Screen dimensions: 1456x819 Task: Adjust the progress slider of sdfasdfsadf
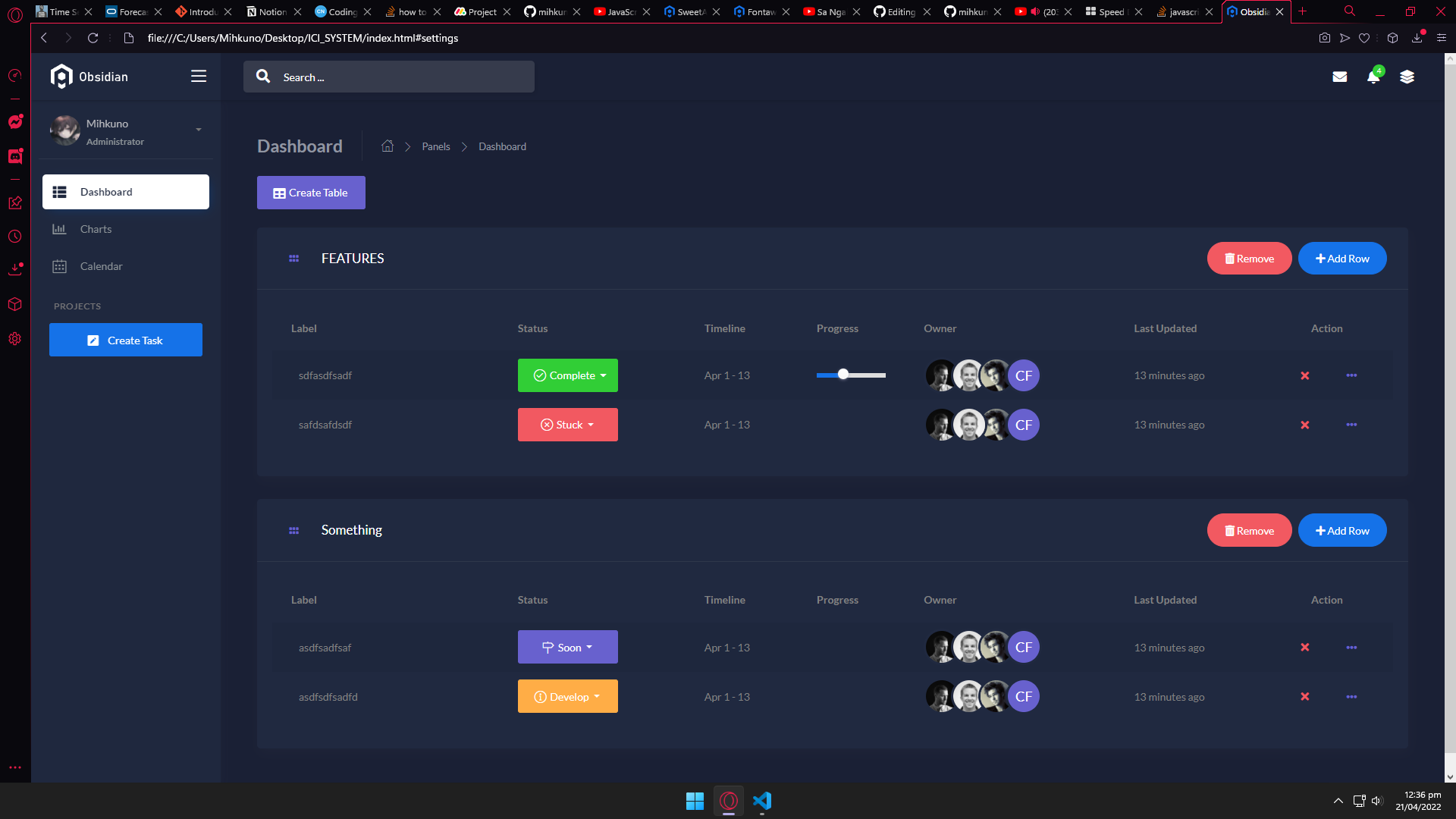coord(843,374)
